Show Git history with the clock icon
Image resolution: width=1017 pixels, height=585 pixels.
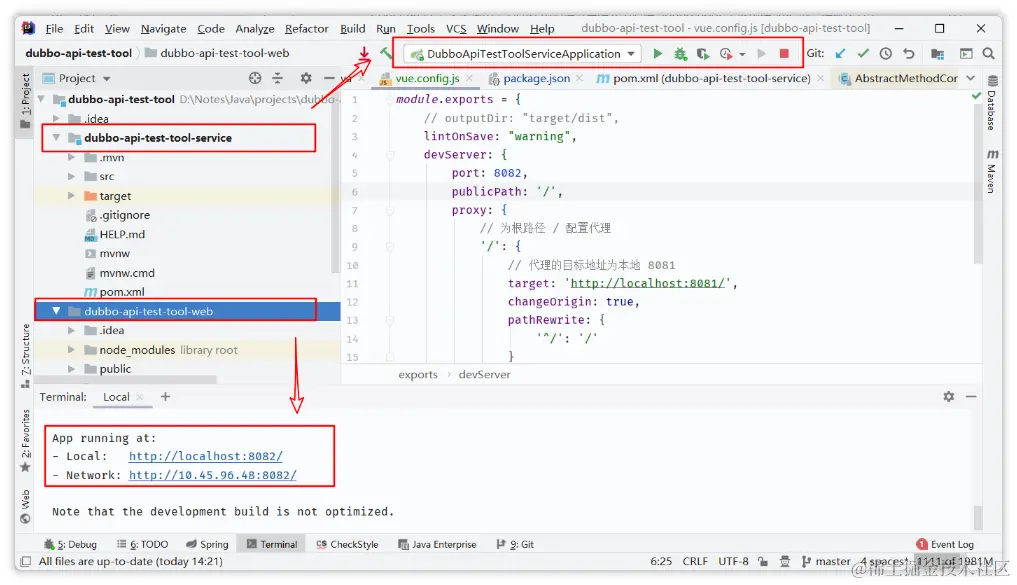(885, 54)
